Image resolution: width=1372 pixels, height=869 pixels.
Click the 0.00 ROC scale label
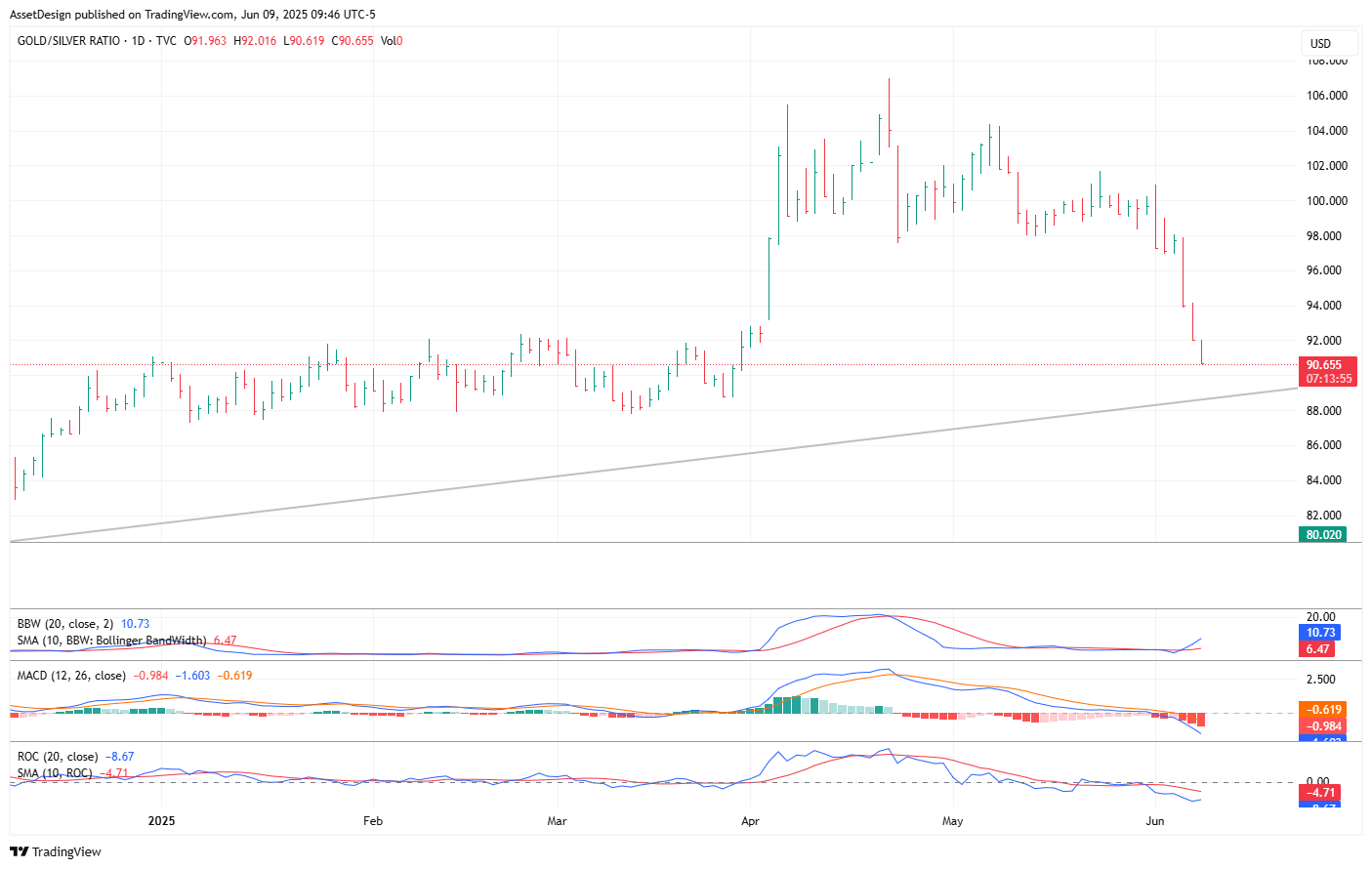click(x=1318, y=782)
